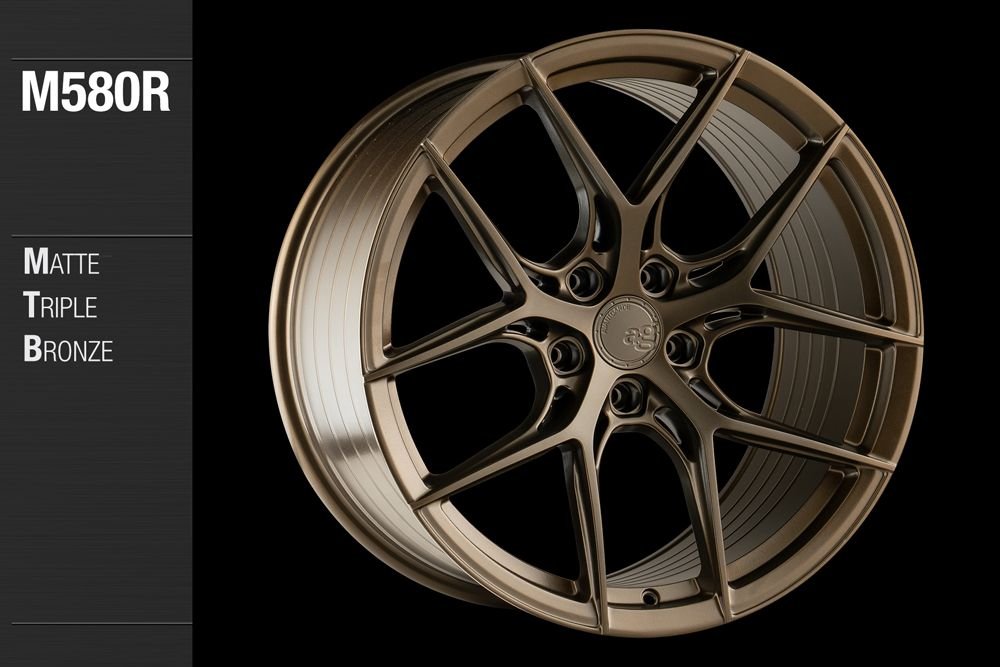Click the divider line below M580R
The width and height of the screenshot is (1000, 667).
click(96, 236)
